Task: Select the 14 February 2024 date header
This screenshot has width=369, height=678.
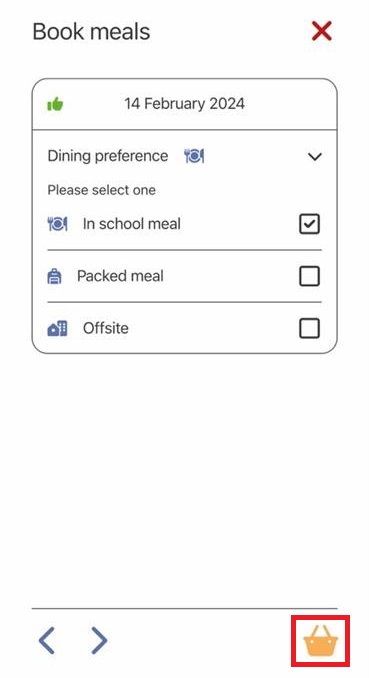Action: click(184, 104)
